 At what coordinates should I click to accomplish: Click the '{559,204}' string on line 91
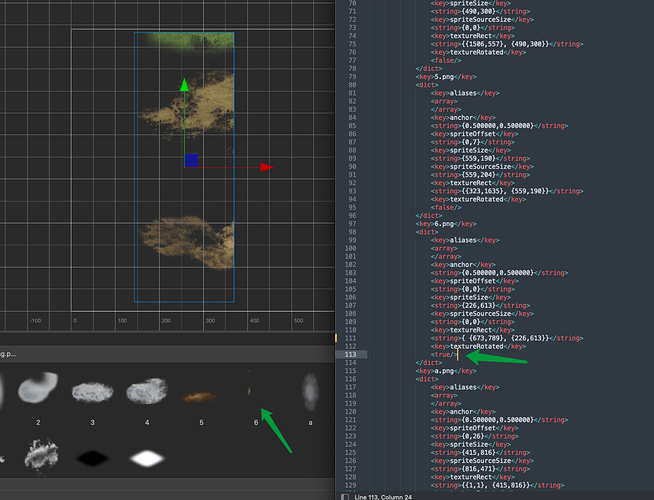pos(476,175)
